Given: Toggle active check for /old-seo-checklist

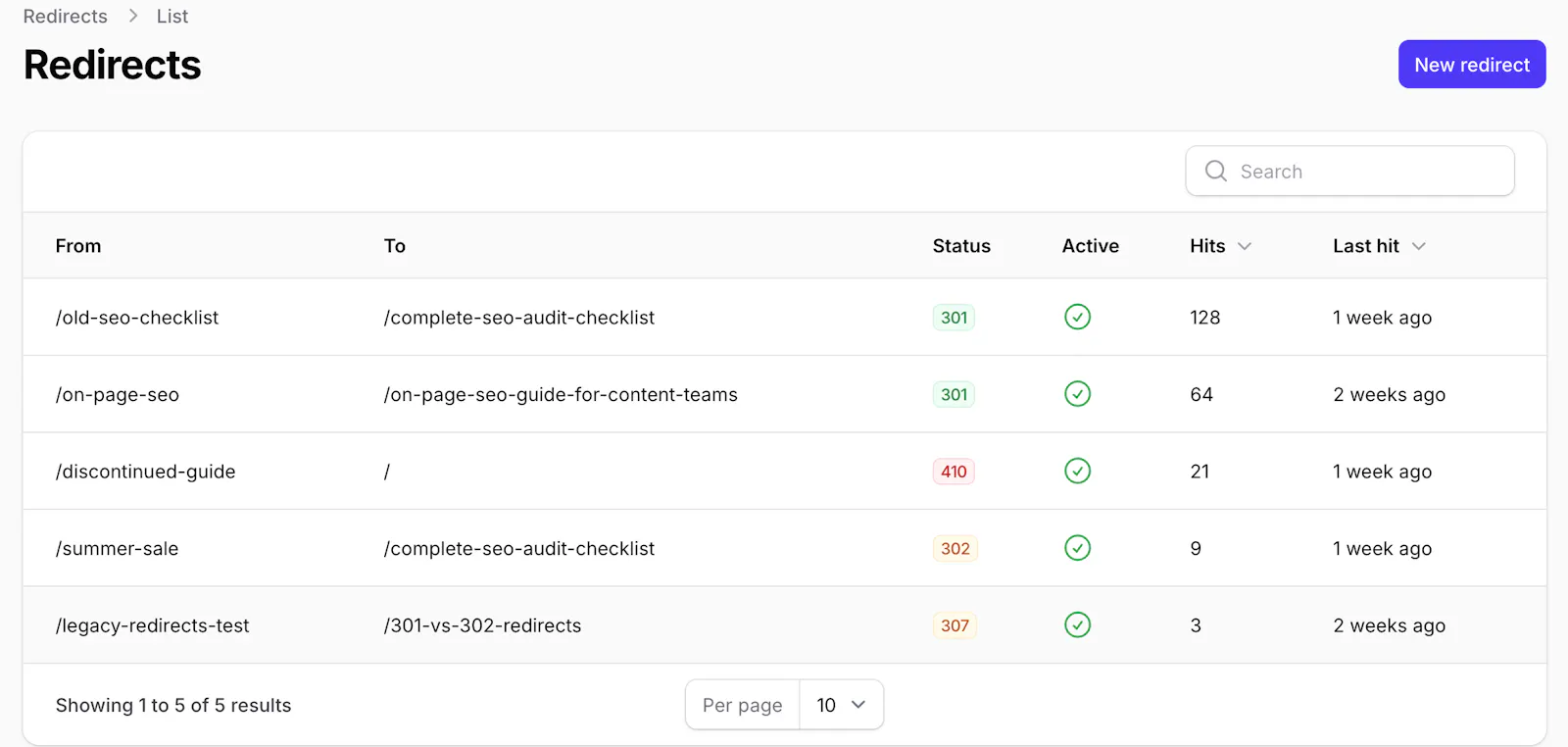Looking at the screenshot, I should point(1077,317).
